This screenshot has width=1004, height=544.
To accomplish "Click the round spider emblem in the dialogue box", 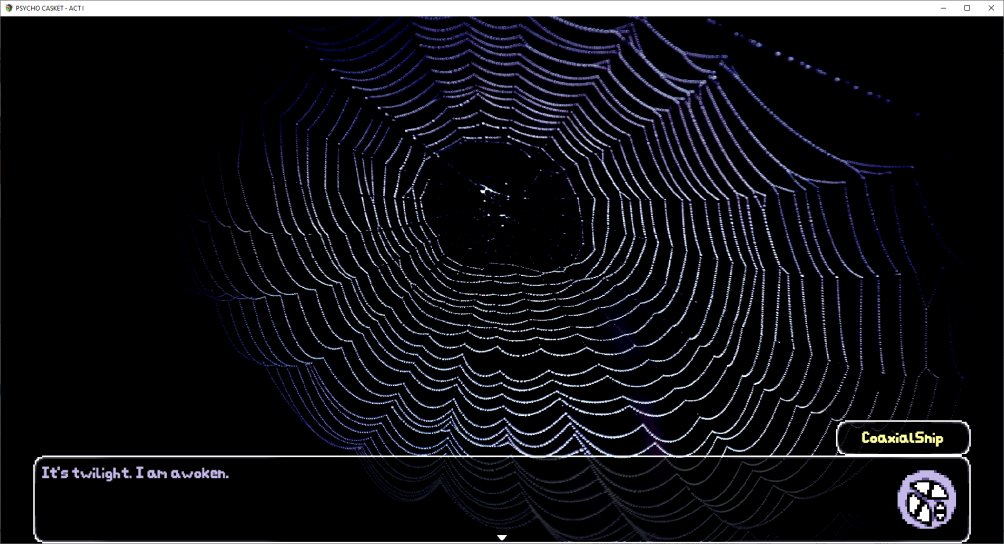I will (x=927, y=499).
